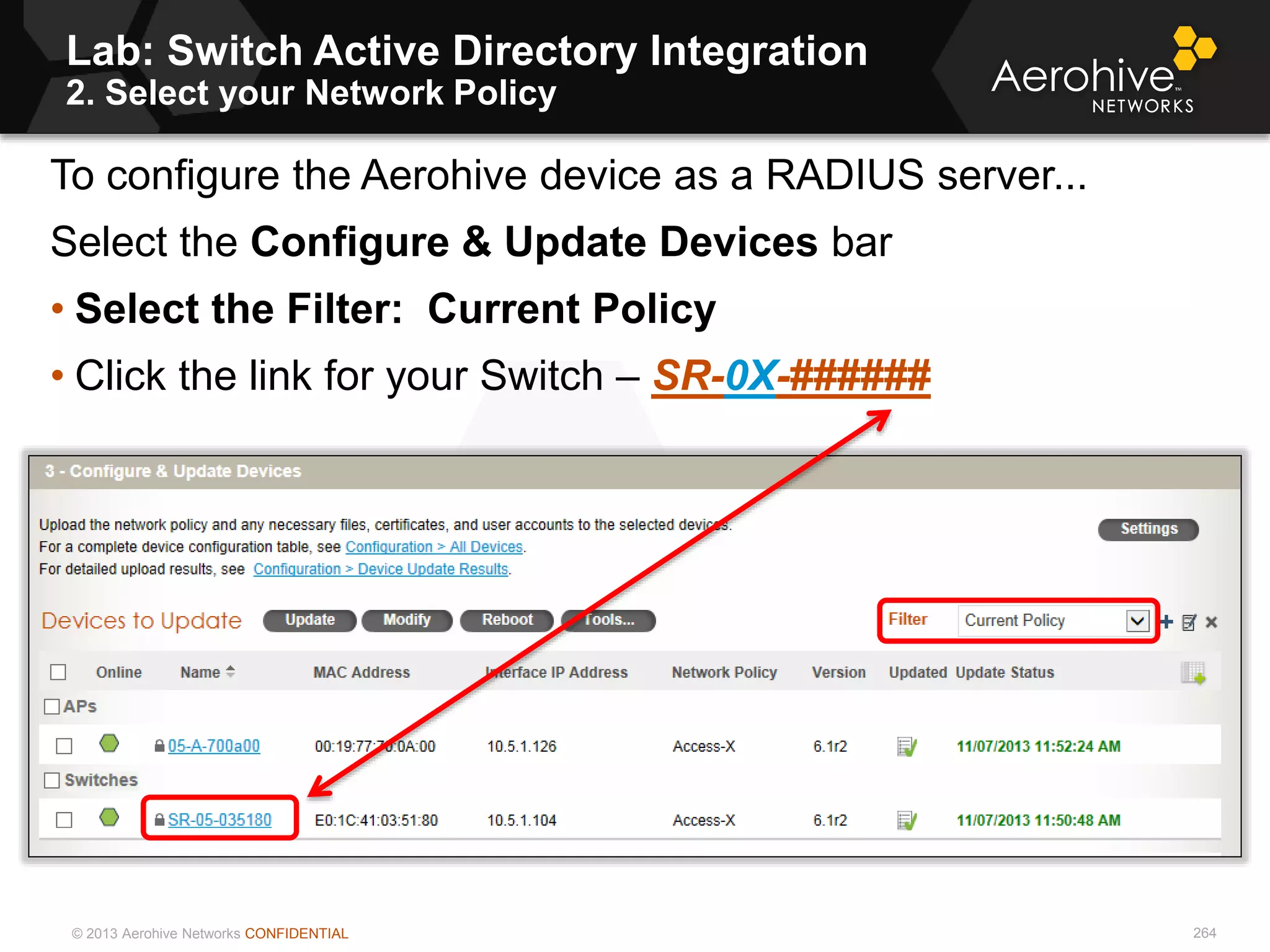Image resolution: width=1270 pixels, height=952 pixels.
Task: Click MAC address 00:19:77:70:0A:00
Action: point(375,746)
